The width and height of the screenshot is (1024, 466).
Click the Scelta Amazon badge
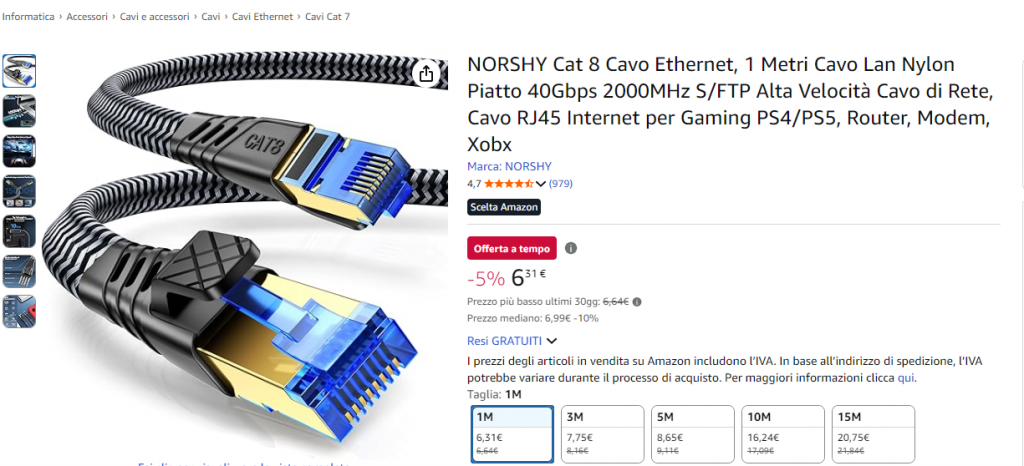point(504,207)
